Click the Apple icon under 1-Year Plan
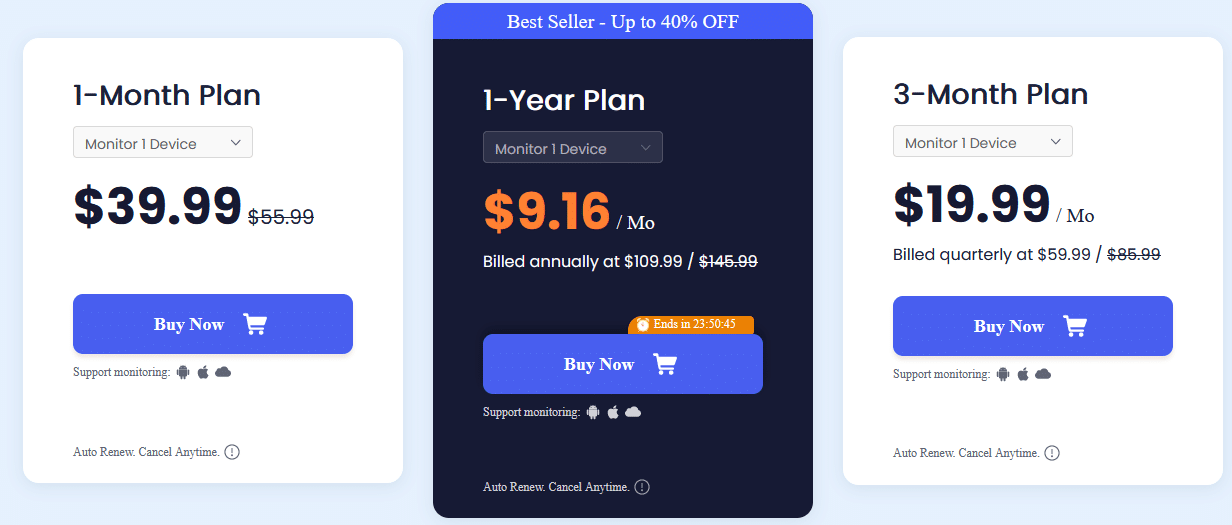Screen dimensions: 1232x525 coord(613,412)
